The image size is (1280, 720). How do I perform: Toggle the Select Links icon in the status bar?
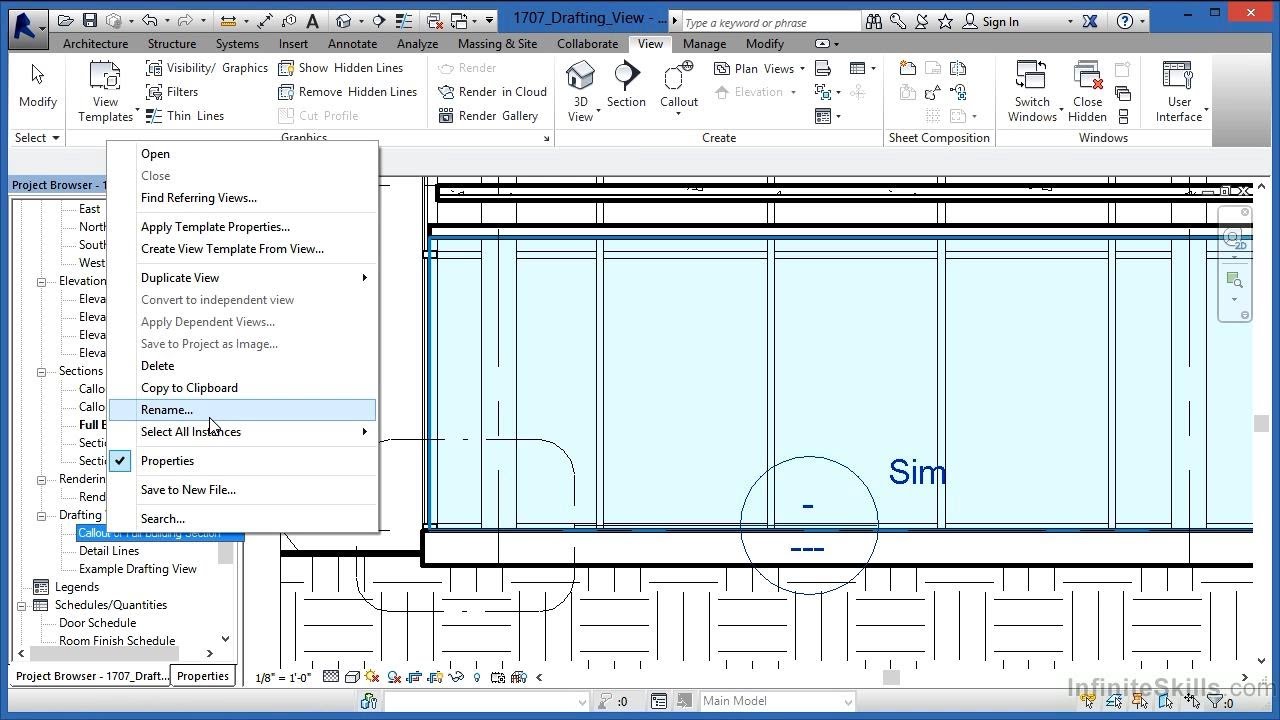pos(1087,701)
